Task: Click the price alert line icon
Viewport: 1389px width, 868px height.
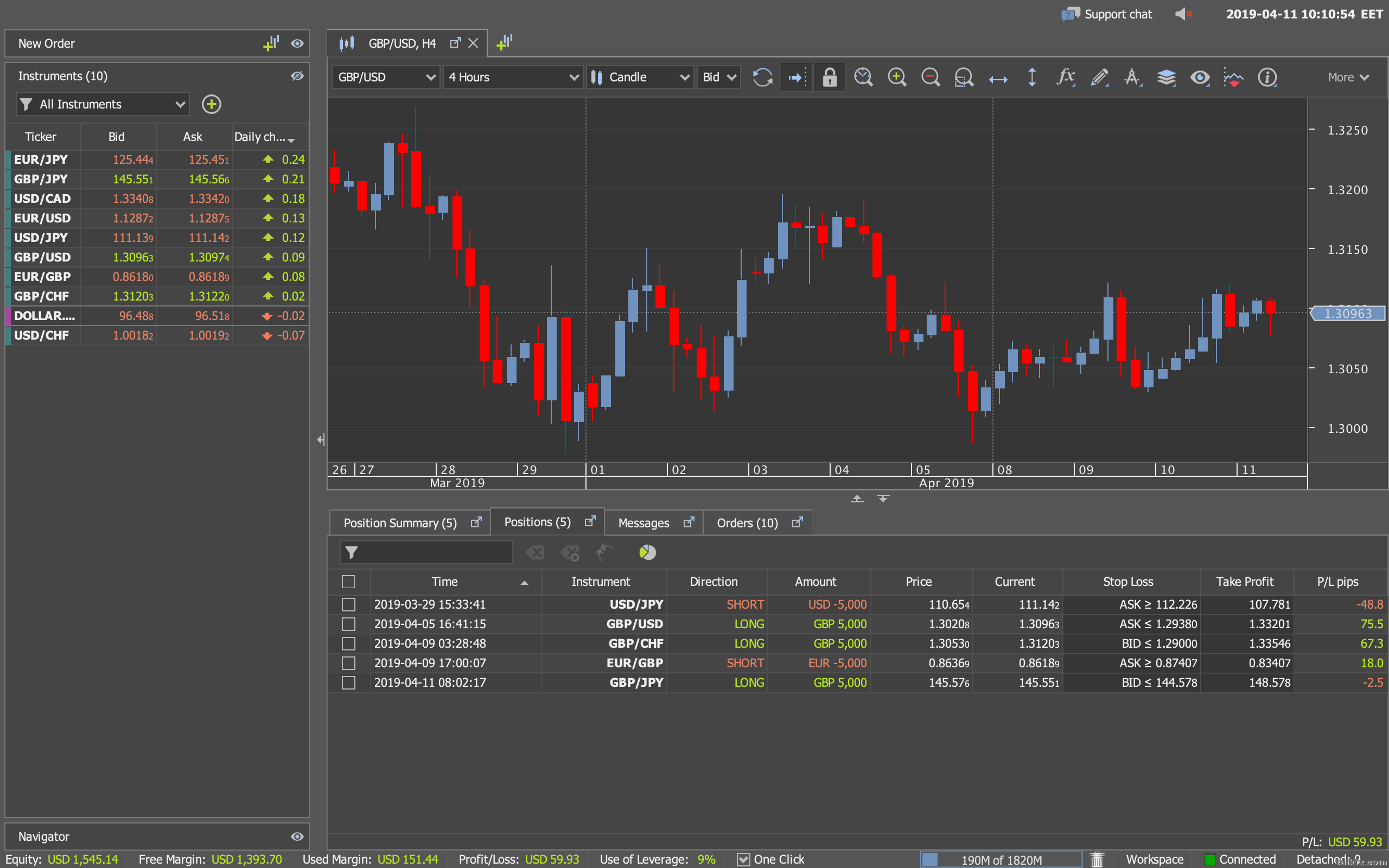Action: [1233, 77]
